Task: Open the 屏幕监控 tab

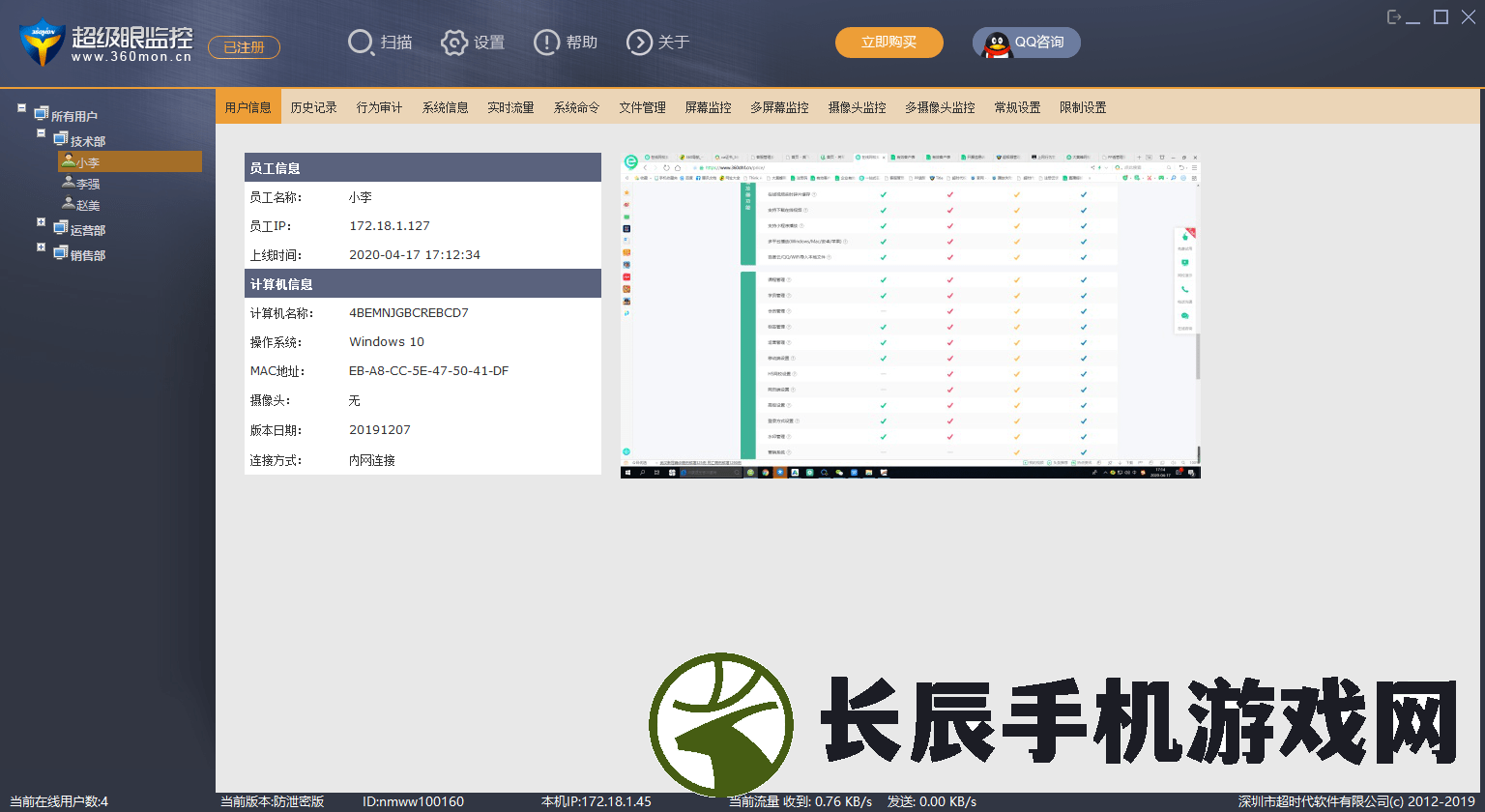Action: pyautogui.click(x=709, y=107)
